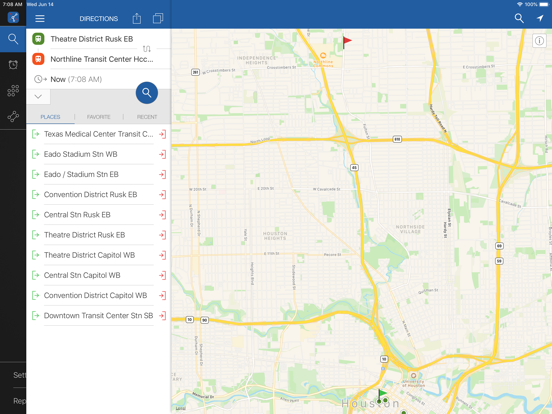Screen dimensions: 552x414
Task: Tap the copy pages icon in header
Action: [x=158, y=18]
